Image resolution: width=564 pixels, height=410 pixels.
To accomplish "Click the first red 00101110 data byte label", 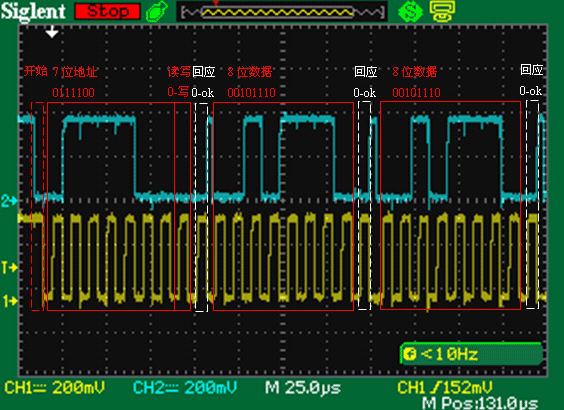I will click(x=251, y=93).
